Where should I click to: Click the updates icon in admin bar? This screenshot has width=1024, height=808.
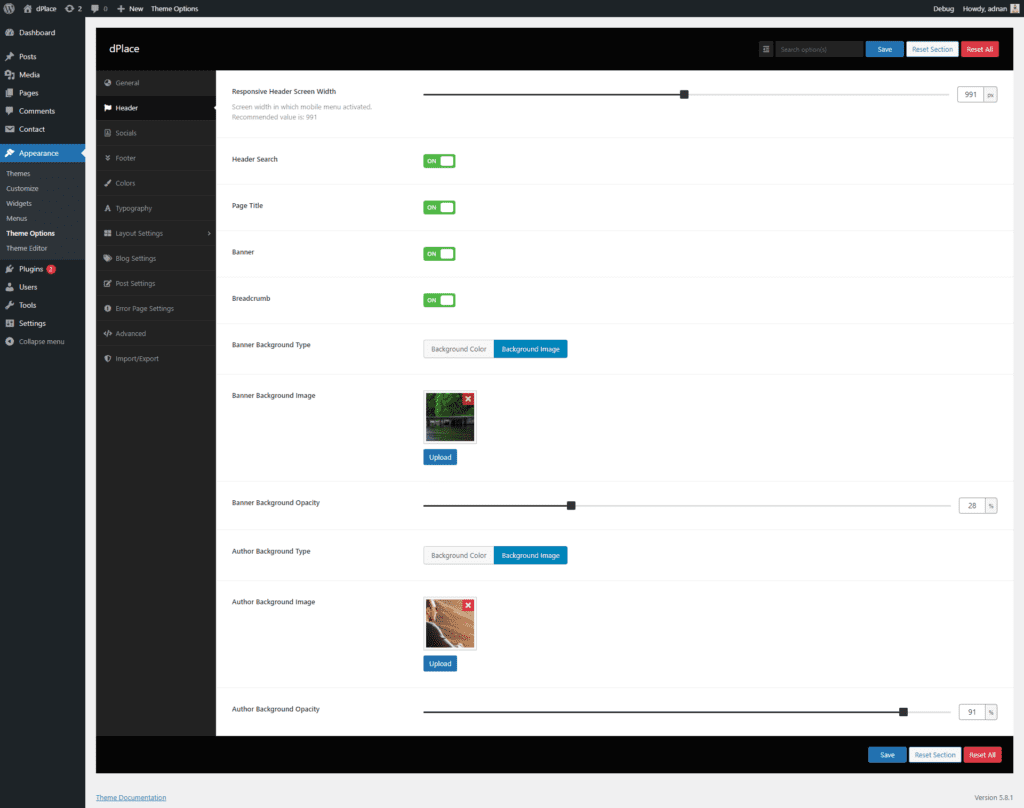tap(69, 8)
